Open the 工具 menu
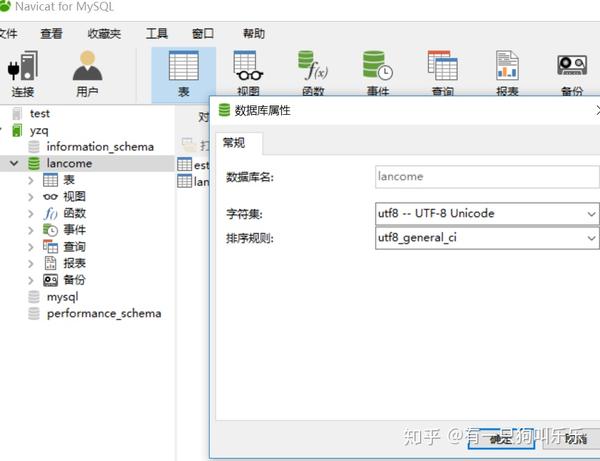 (x=157, y=34)
